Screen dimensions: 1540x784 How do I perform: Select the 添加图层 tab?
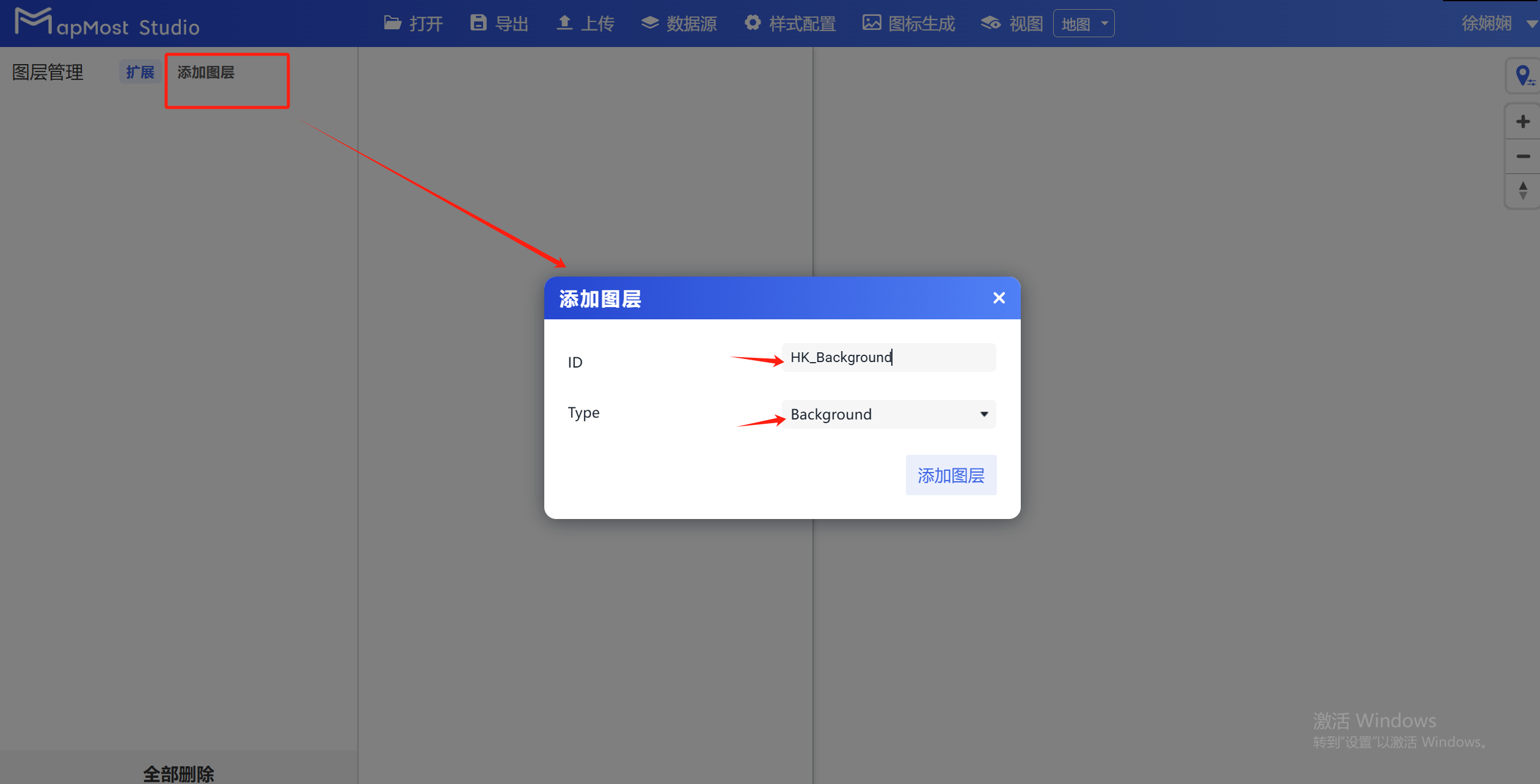(206, 71)
